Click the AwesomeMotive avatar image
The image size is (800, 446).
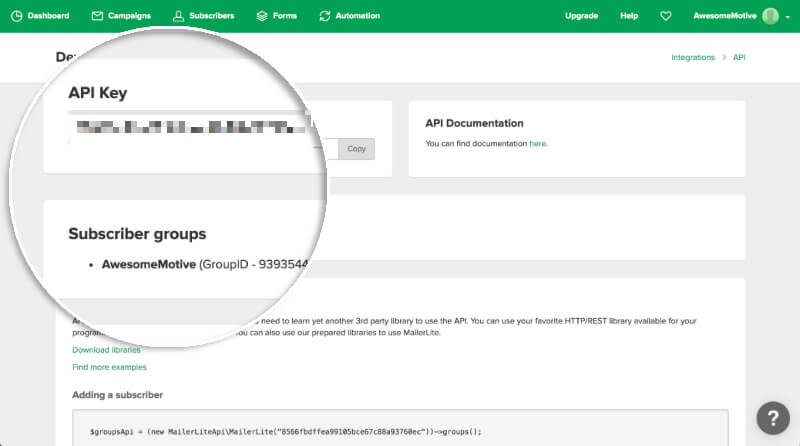(770, 16)
